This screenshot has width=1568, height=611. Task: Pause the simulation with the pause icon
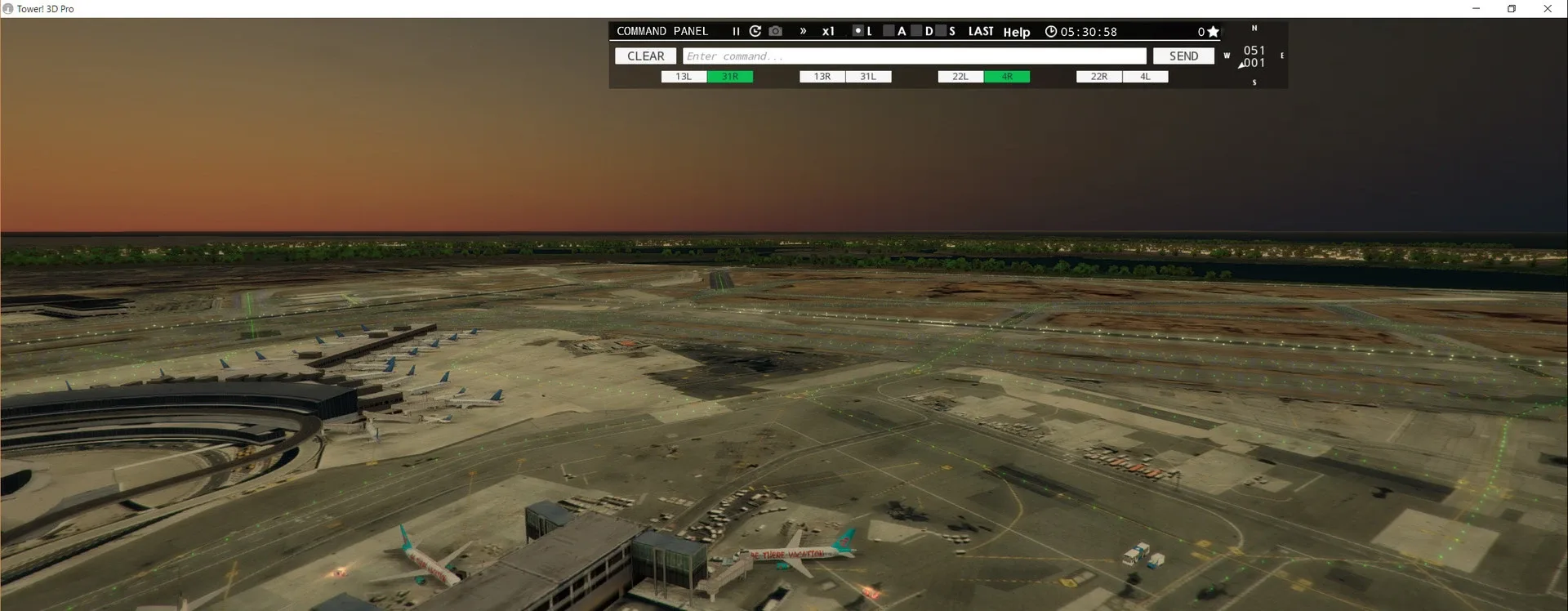coord(736,32)
